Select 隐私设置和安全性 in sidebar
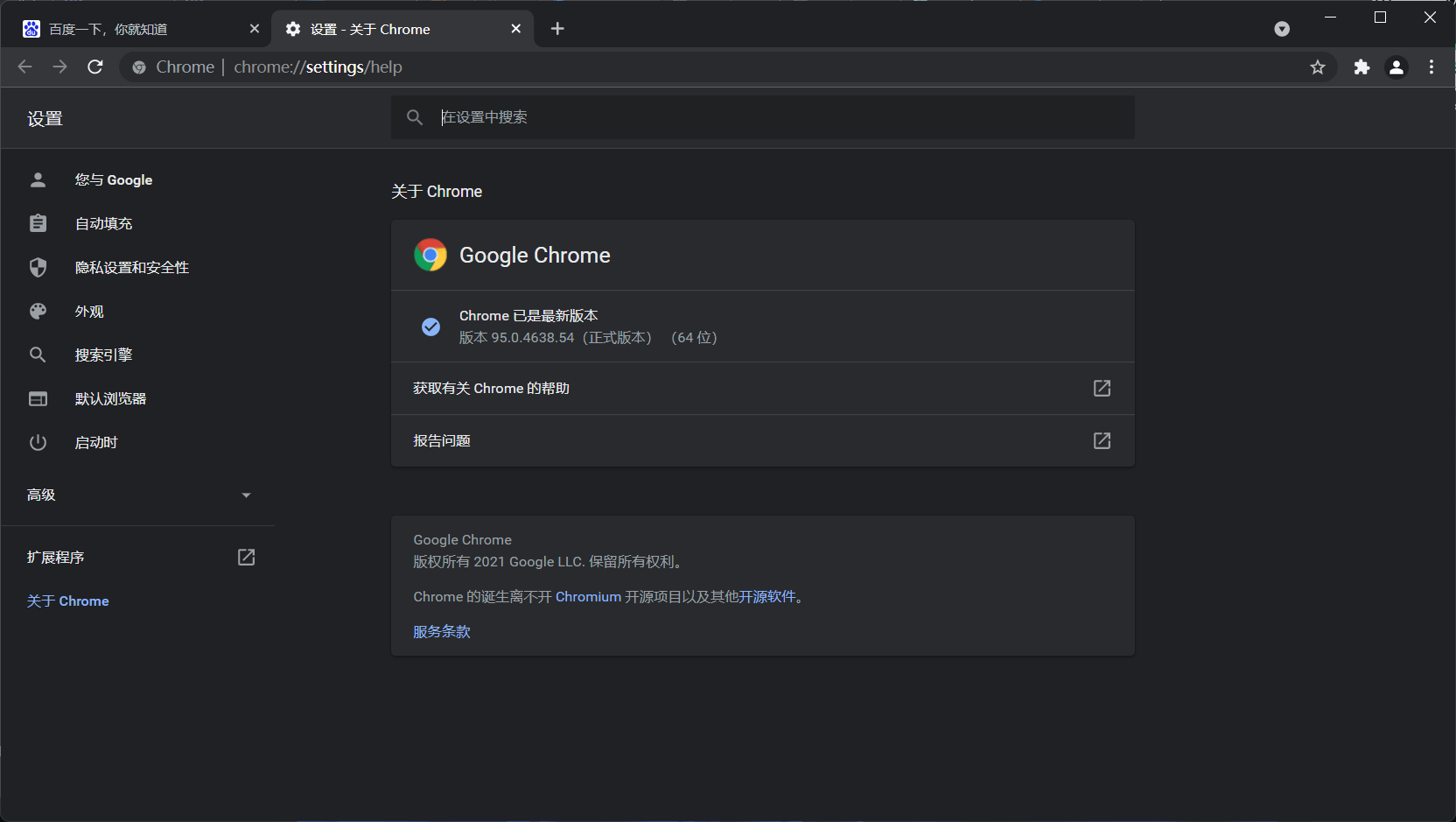Image resolution: width=1456 pixels, height=822 pixels. coord(131,268)
